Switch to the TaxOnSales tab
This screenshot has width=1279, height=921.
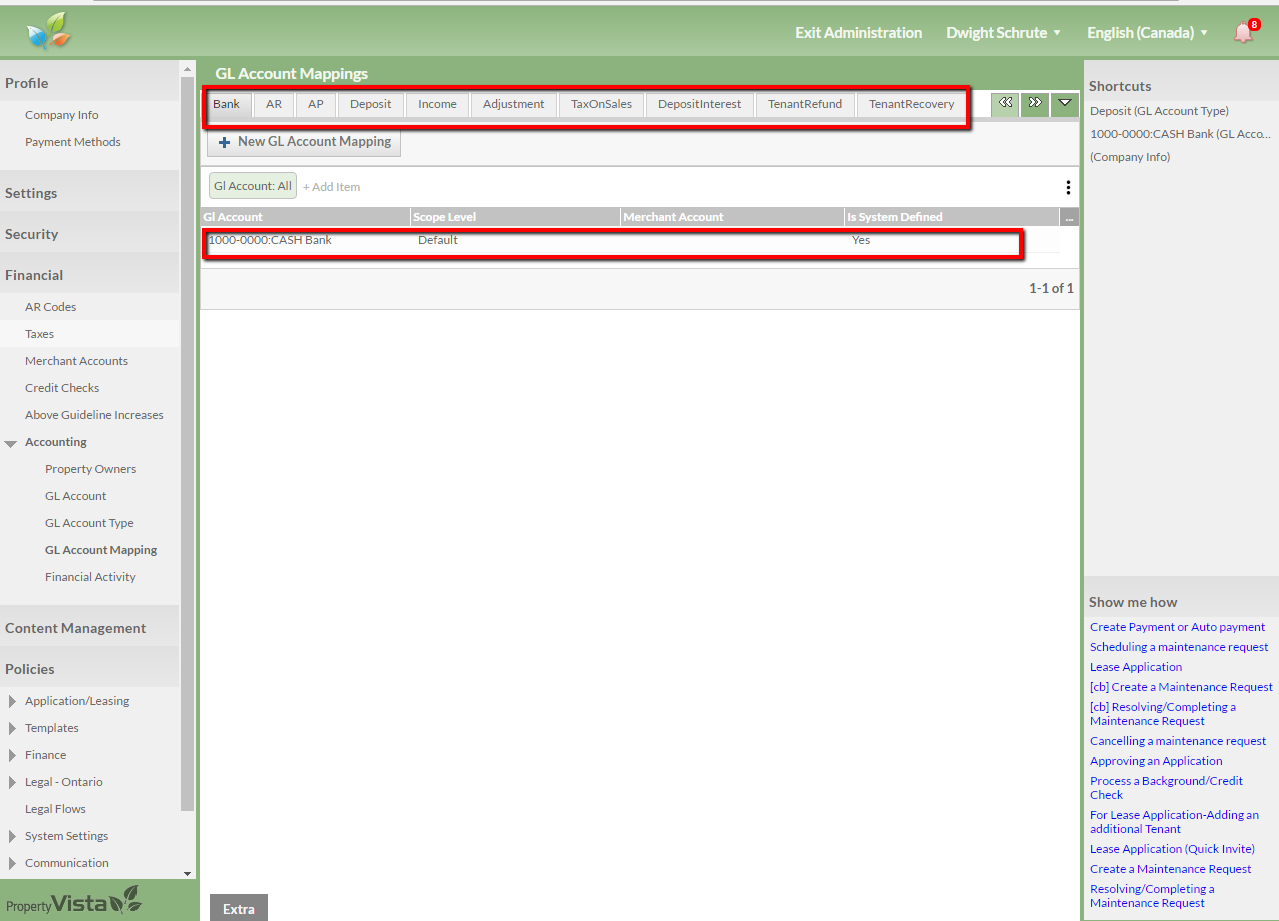(x=601, y=104)
